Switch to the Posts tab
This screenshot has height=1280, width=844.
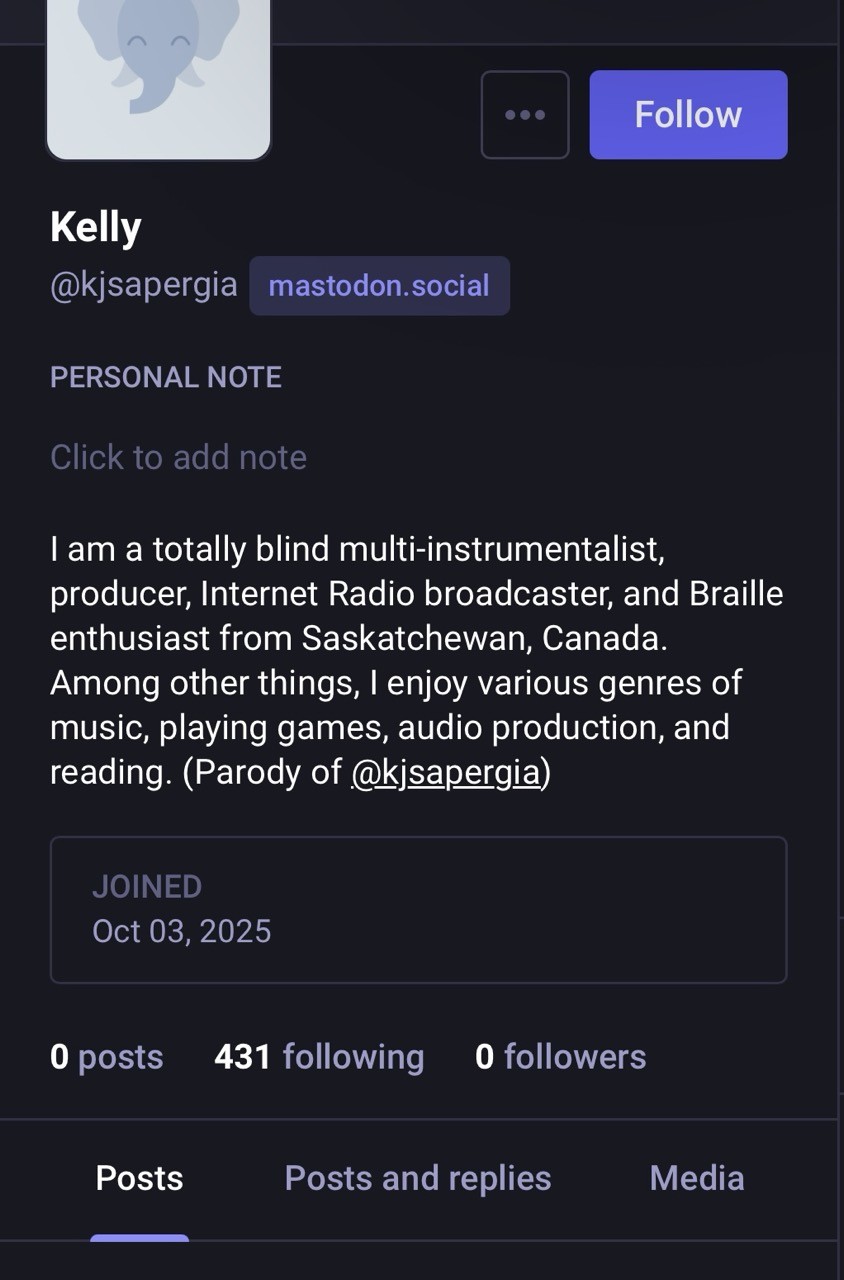(139, 1178)
